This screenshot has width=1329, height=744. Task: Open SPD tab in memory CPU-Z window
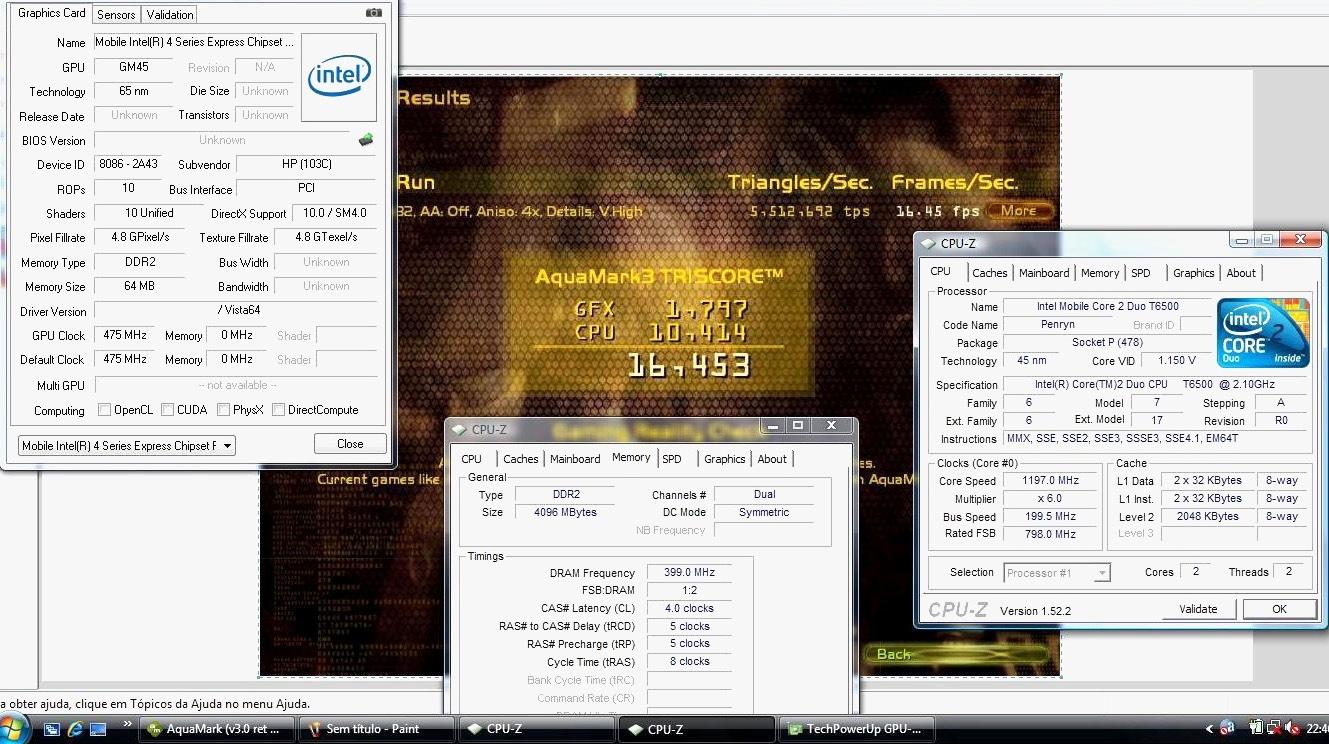(x=672, y=459)
